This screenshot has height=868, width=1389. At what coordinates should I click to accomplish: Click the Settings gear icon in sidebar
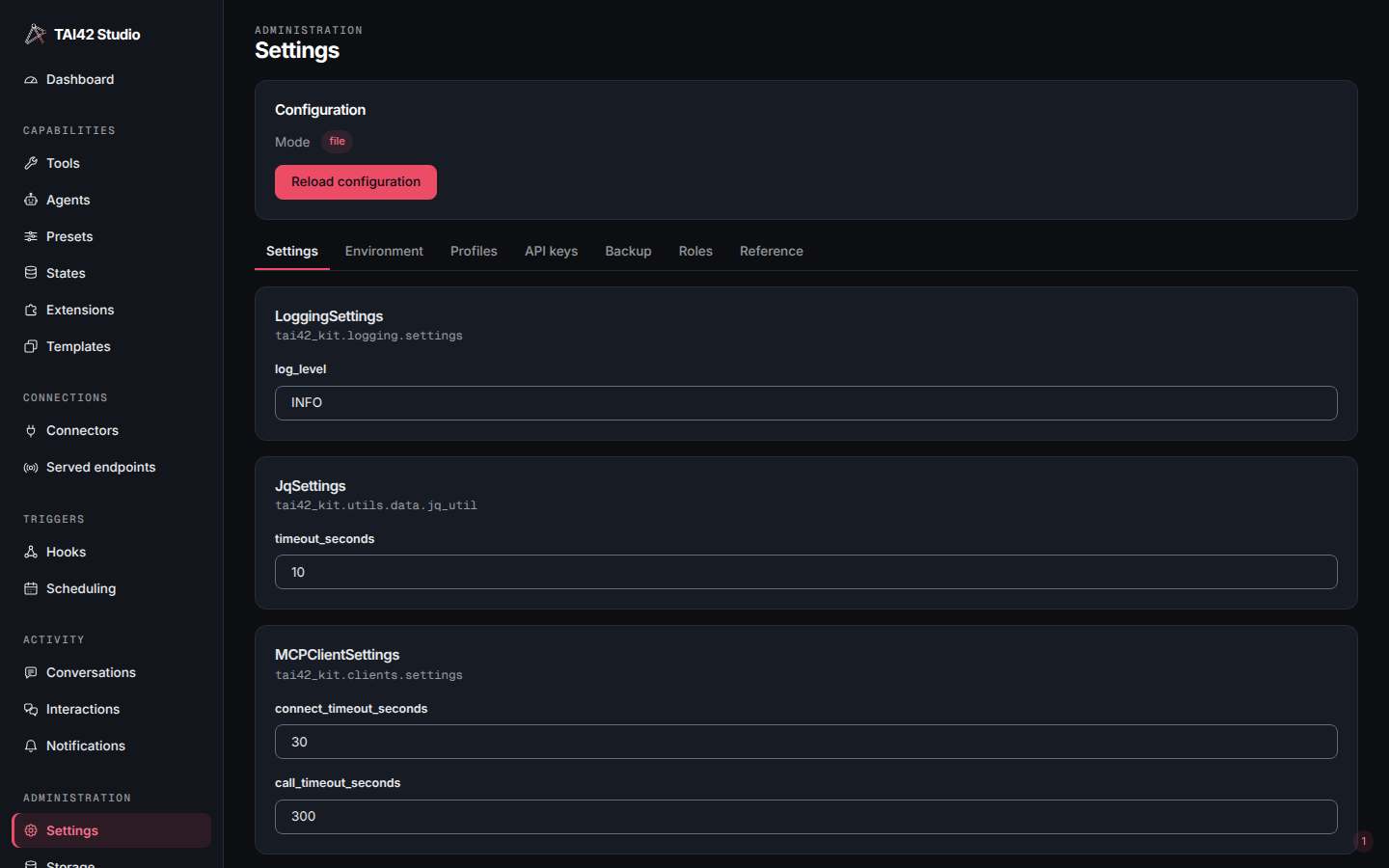click(31, 831)
